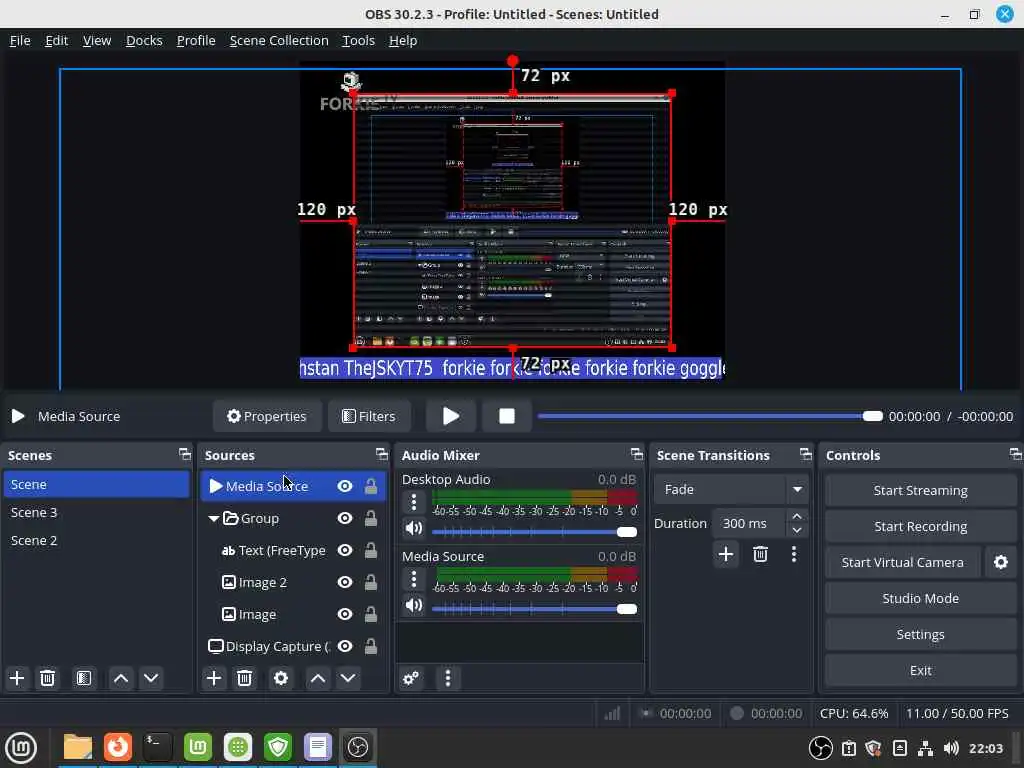This screenshot has height=768, width=1024.
Task: Click Start Streaming button
Action: click(x=920, y=490)
